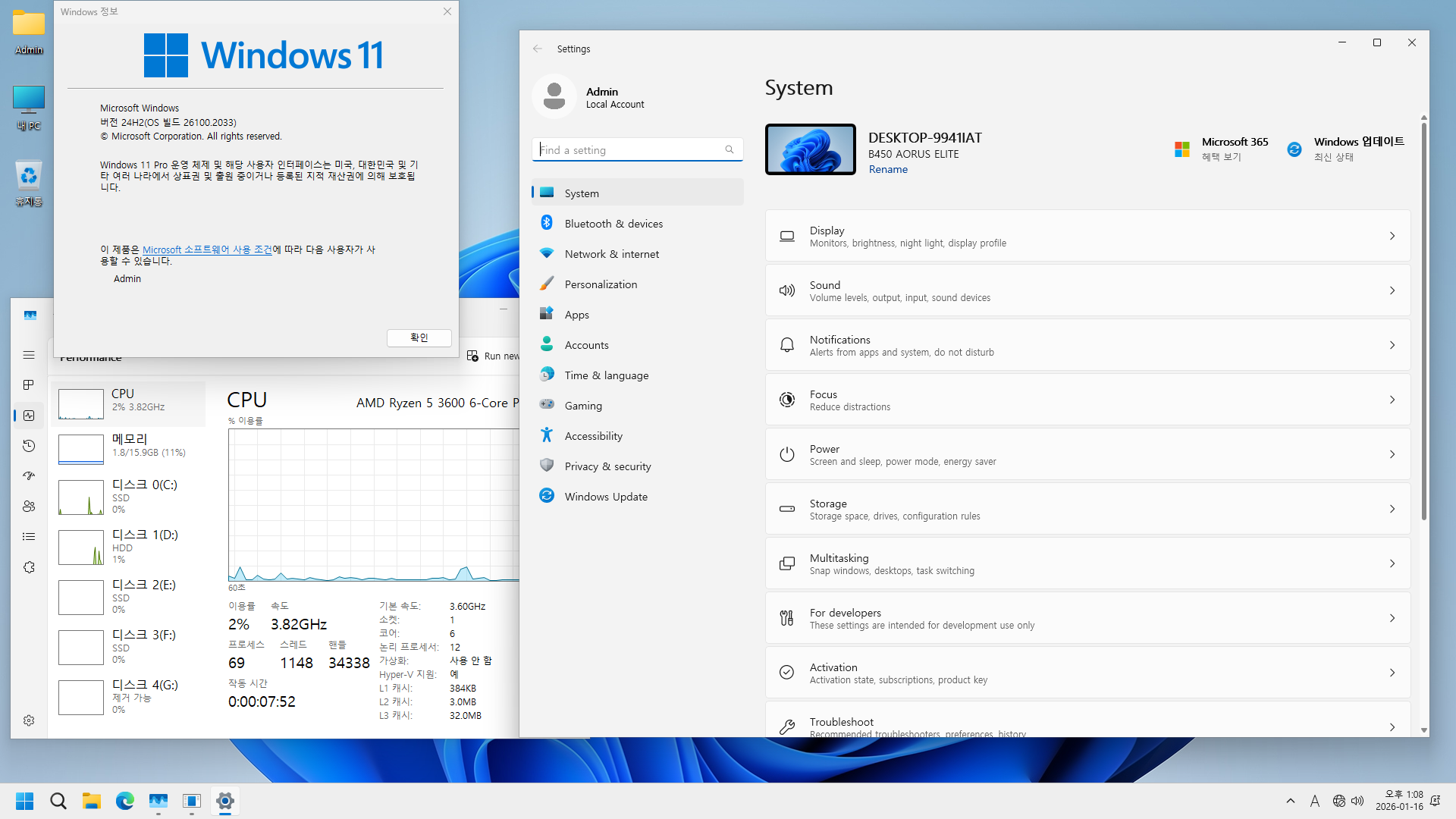This screenshot has width=1456, height=819.
Task: Open Personalization settings category
Action: point(601,284)
